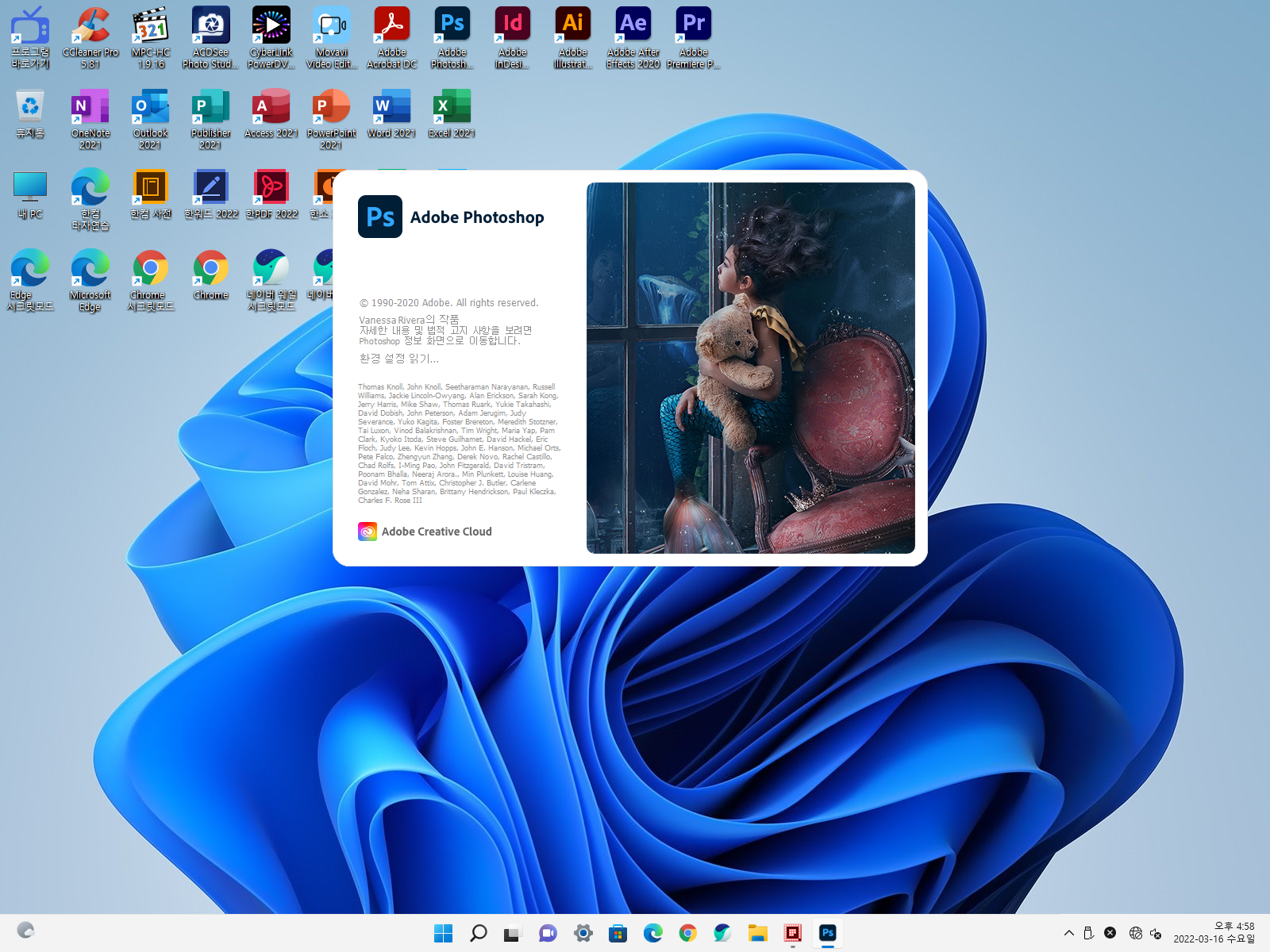Click the Photoshop splash artwork image
This screenshot has width=1270, height=952.
(751, 368)
